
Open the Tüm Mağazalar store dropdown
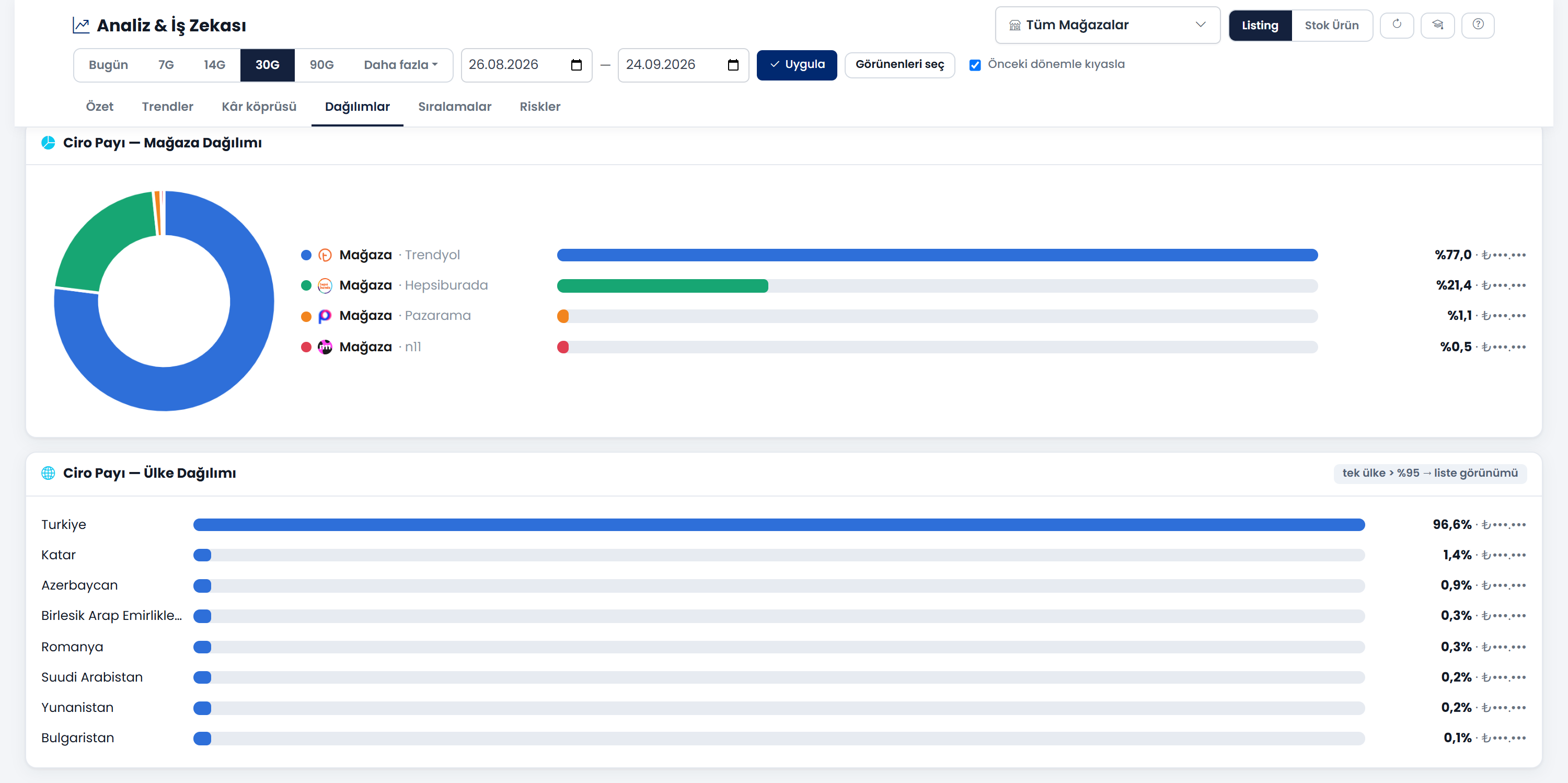(x=1107, y=25)
